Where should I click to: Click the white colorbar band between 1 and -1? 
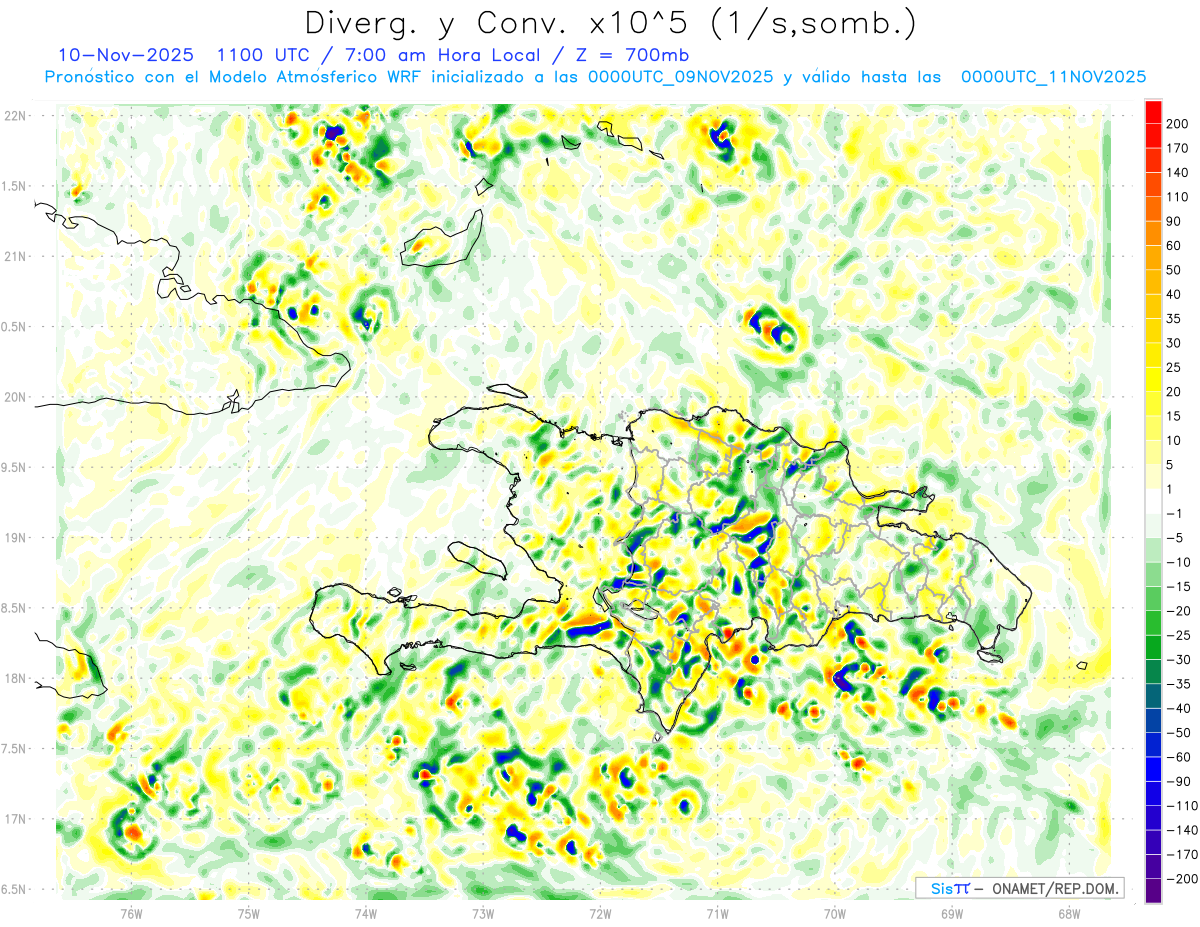click(1153, 502)
